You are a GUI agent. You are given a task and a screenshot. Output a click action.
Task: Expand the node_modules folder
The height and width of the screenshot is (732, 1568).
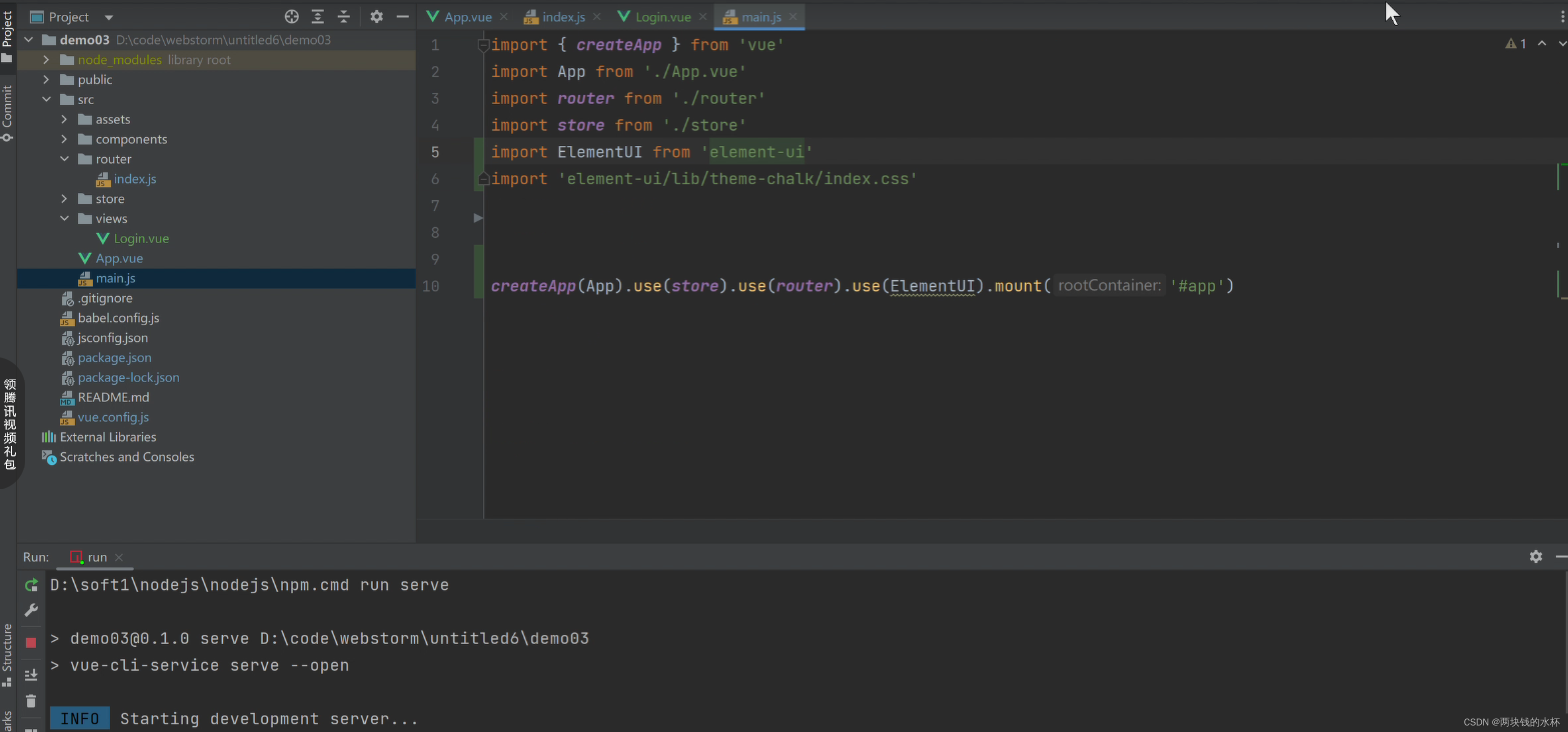pos(46,59)
